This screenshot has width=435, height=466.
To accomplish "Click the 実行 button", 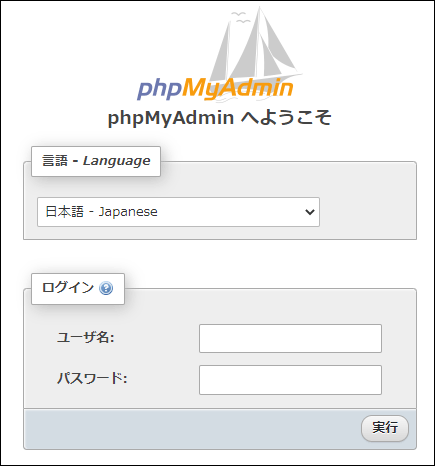I will (x=385, y=428).
